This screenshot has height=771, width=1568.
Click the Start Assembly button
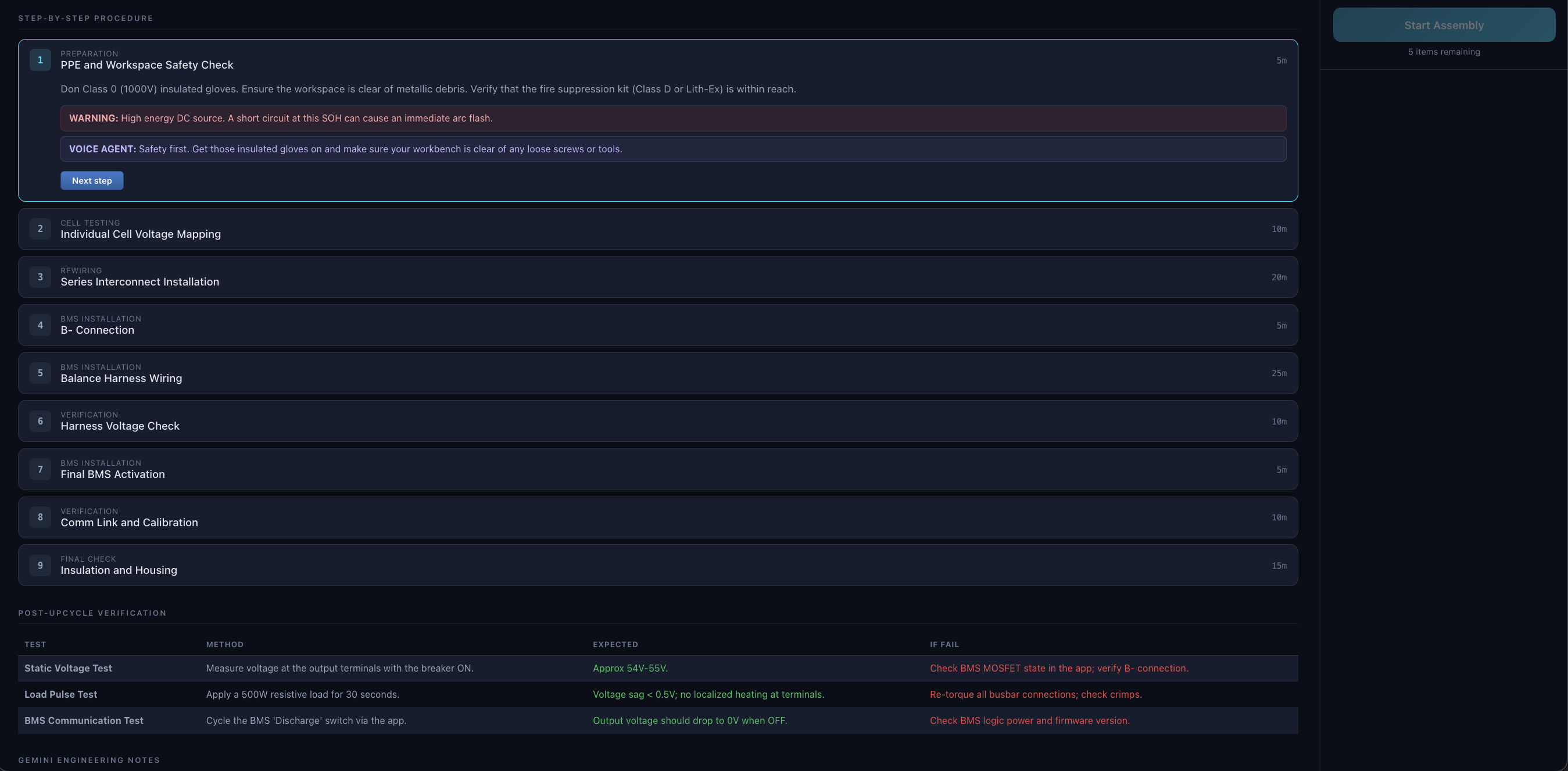point(1444,25)
